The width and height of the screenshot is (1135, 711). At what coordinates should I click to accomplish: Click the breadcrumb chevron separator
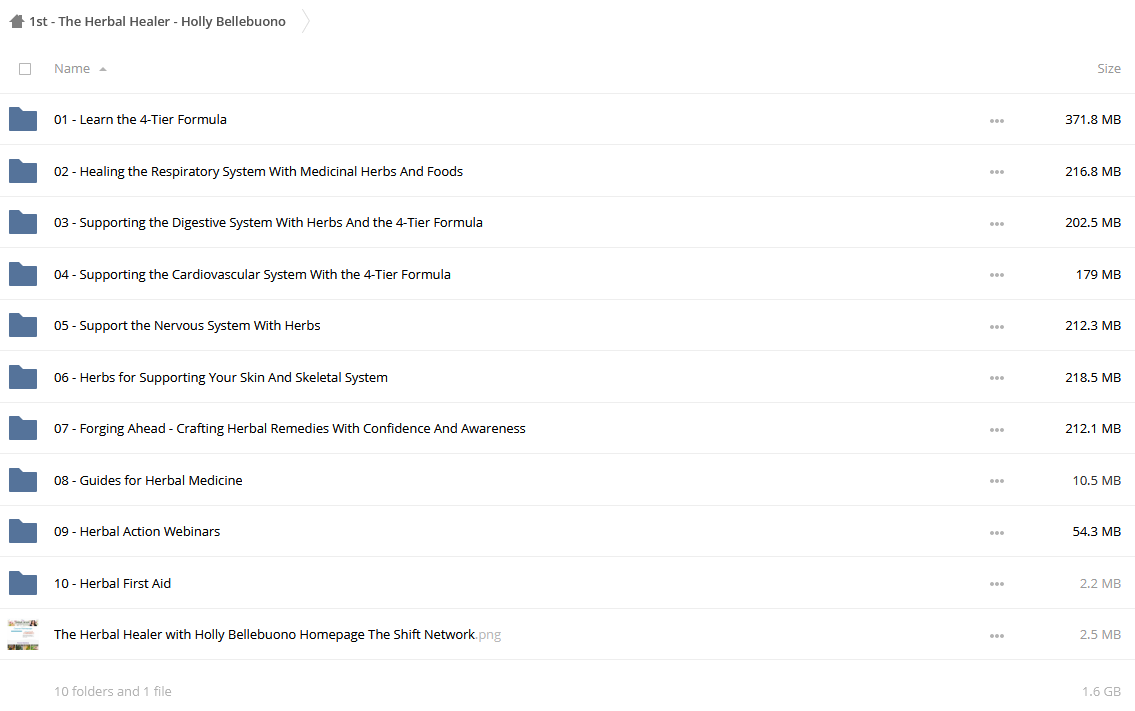305,21
